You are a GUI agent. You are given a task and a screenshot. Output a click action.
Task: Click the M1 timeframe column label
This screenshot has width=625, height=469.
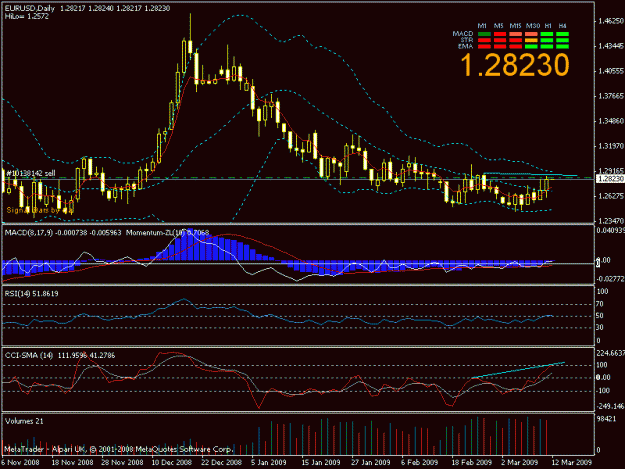(482, 26)
